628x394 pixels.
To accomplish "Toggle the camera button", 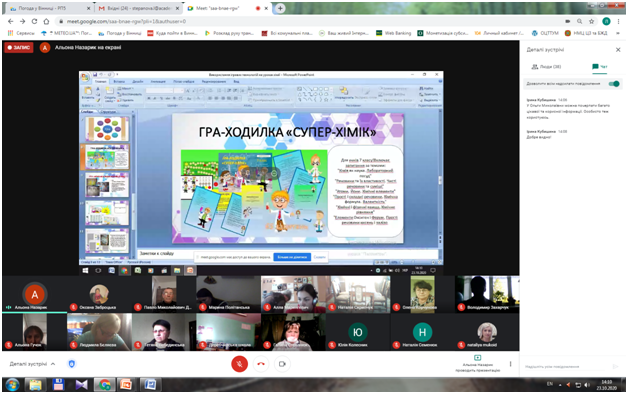I will click(x=282, y=364).
